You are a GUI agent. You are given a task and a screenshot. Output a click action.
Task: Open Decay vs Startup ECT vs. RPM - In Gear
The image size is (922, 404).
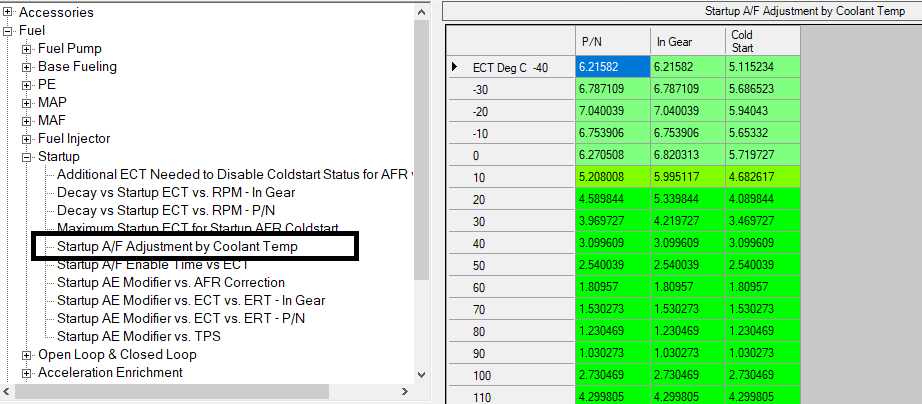pyautogui.click(x=175, y=192)
